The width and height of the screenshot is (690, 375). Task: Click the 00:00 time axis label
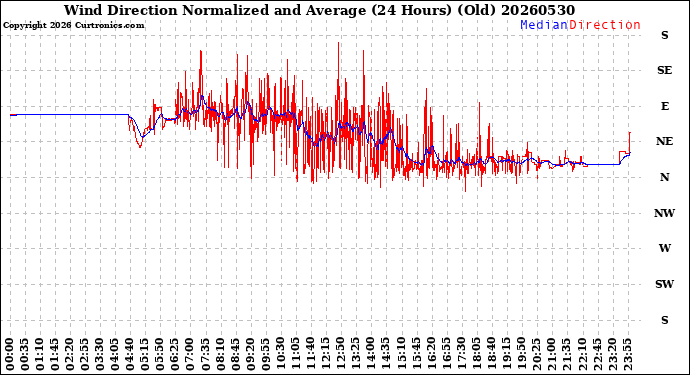point(10,354)
